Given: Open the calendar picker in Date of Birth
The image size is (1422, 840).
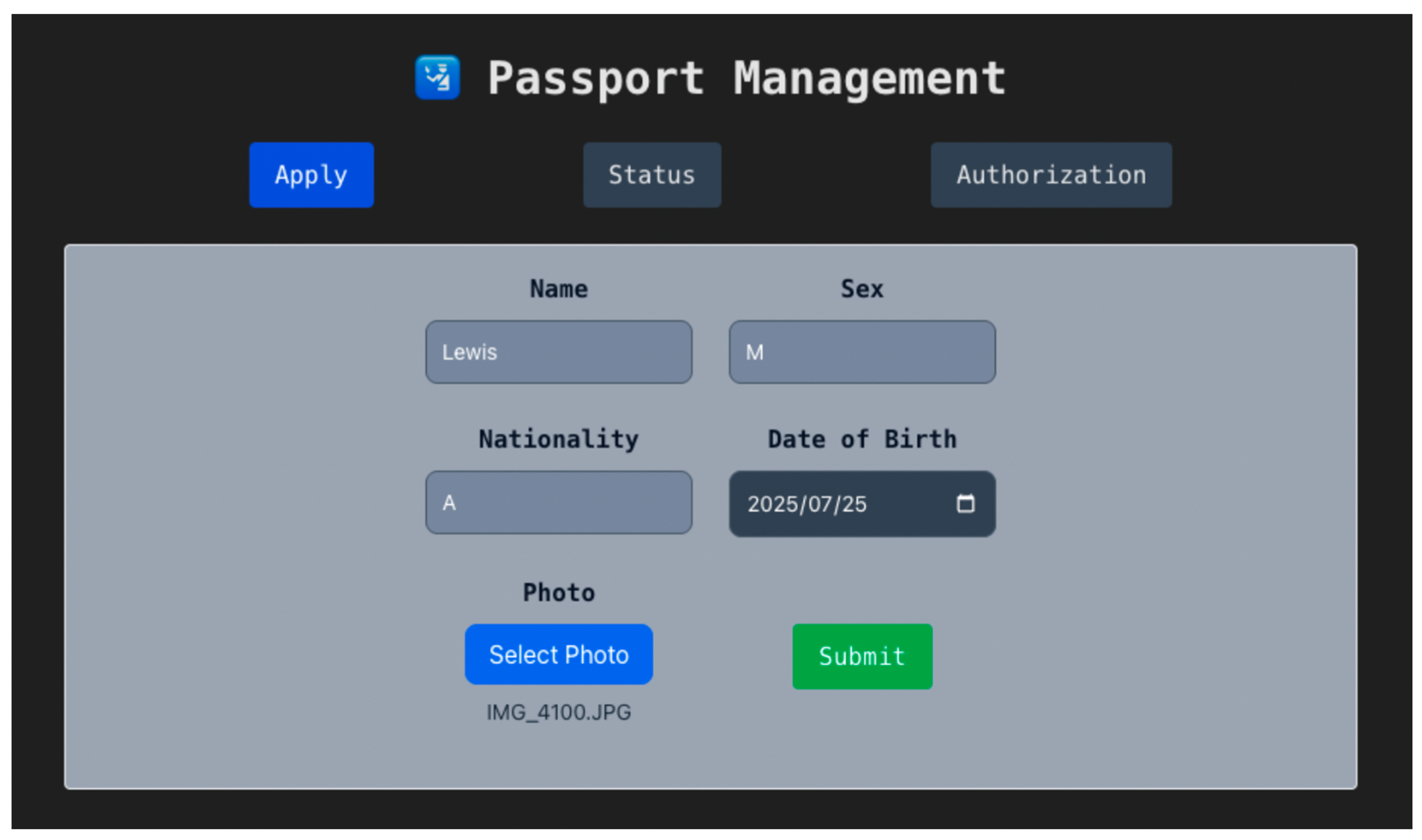Looking at the screenshot, I should click(x=965, y=503).
